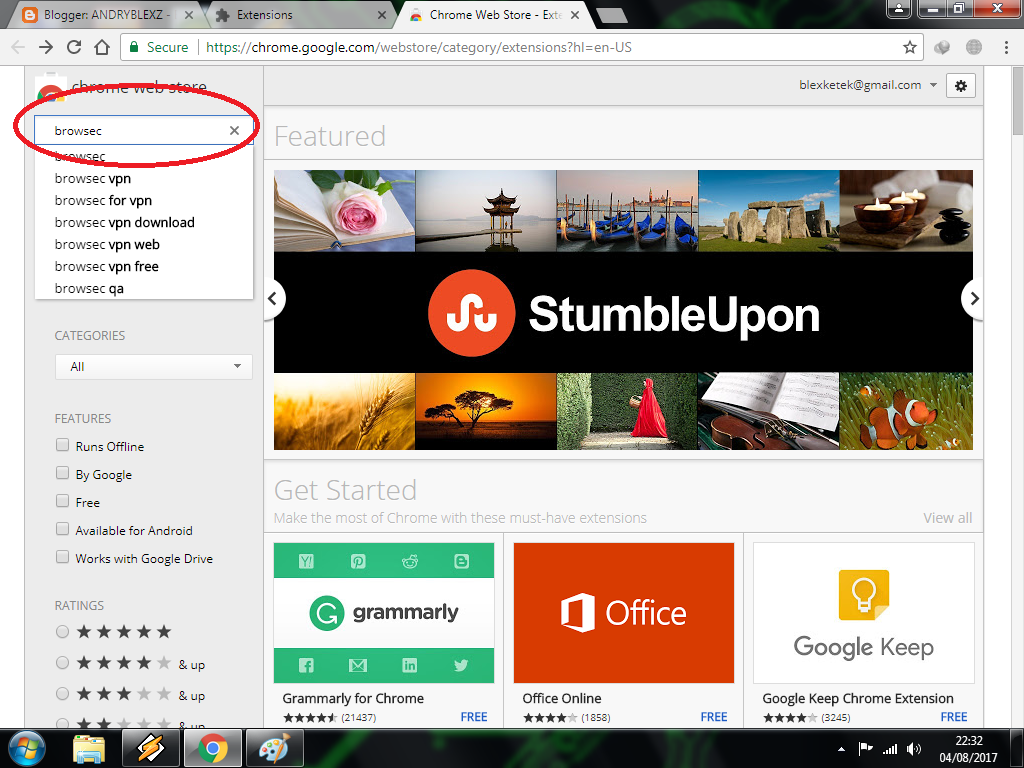
Task: Check the By Google filter
Action: point(62,473)
